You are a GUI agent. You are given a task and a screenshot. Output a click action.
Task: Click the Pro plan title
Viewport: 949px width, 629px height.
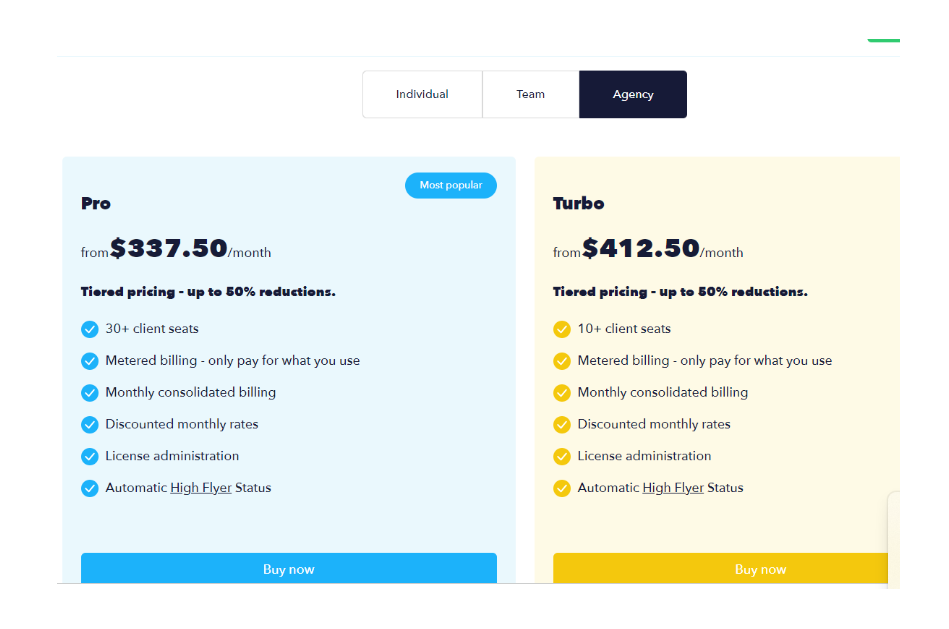pyautogui.click(x=96, y=203)
